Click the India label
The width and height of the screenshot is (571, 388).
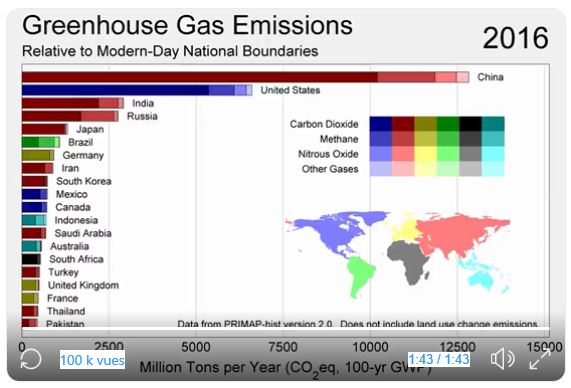coord(143,103)
